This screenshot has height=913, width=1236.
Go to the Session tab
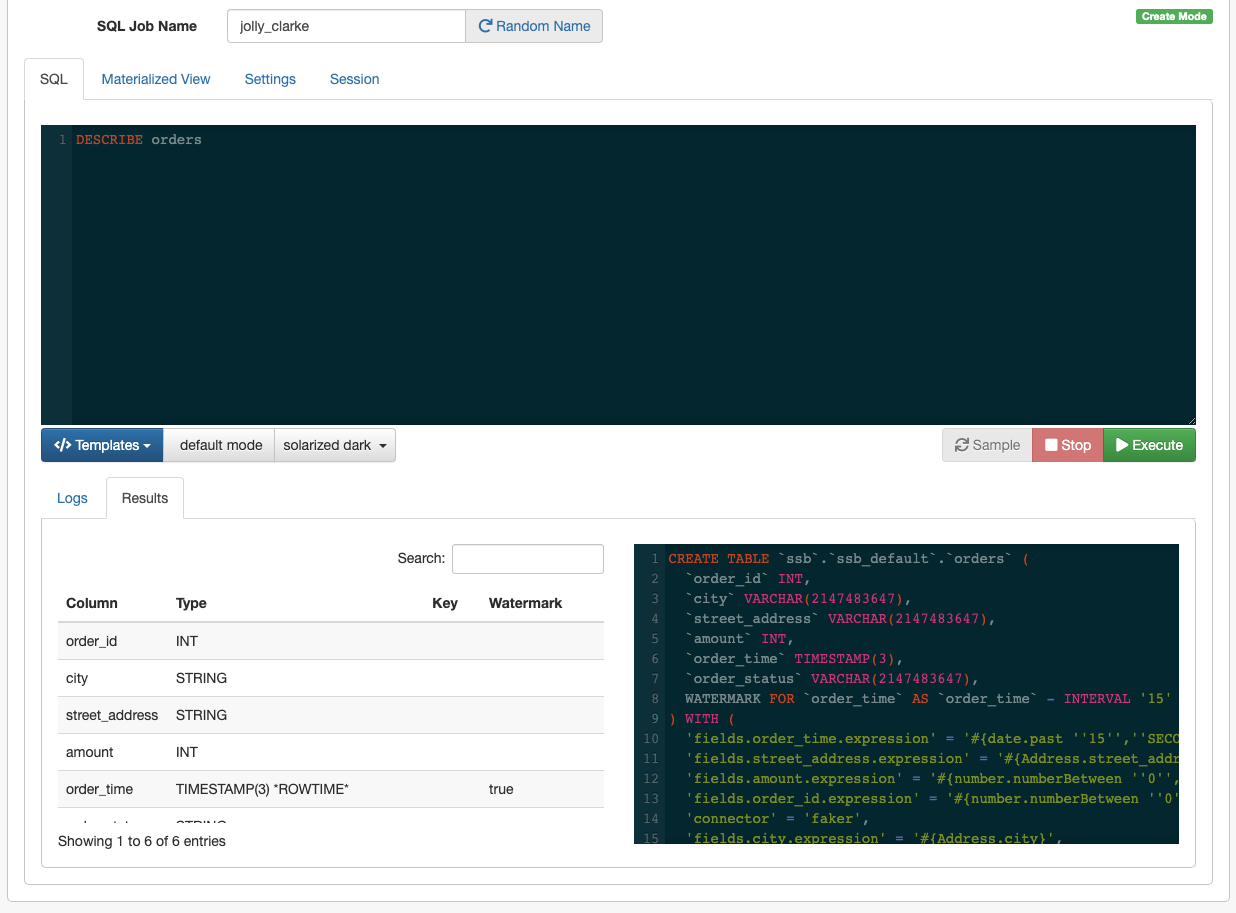tap(354, 79)
